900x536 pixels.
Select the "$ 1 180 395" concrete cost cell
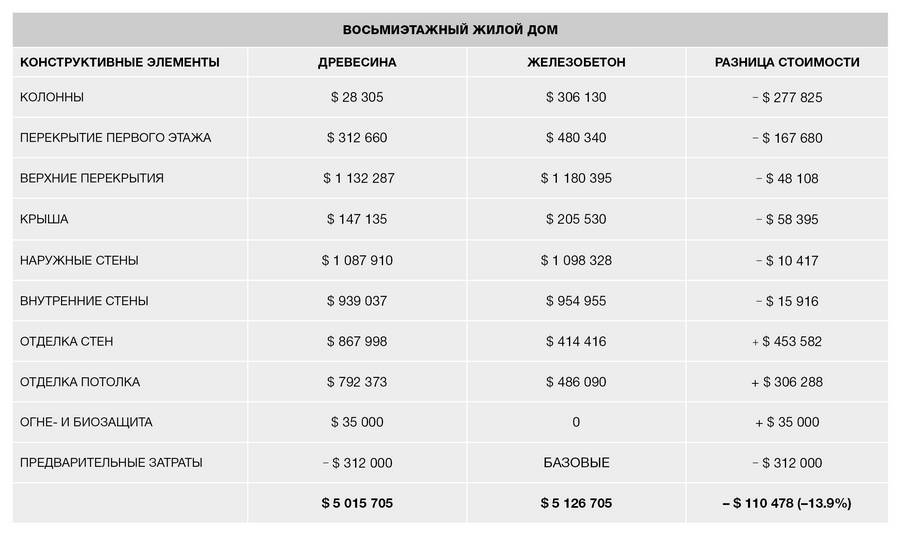coord(576,179)
